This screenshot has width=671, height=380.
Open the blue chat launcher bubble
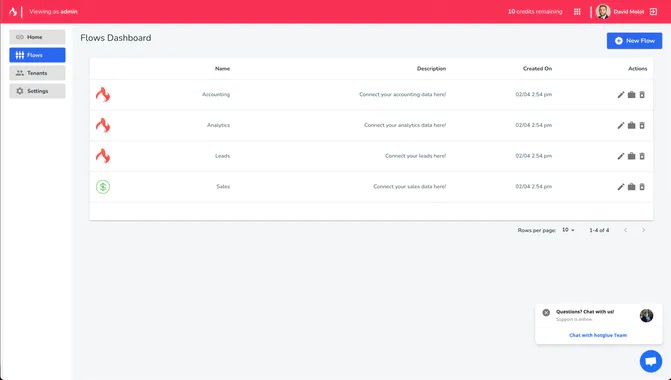(x=651, y=361)
